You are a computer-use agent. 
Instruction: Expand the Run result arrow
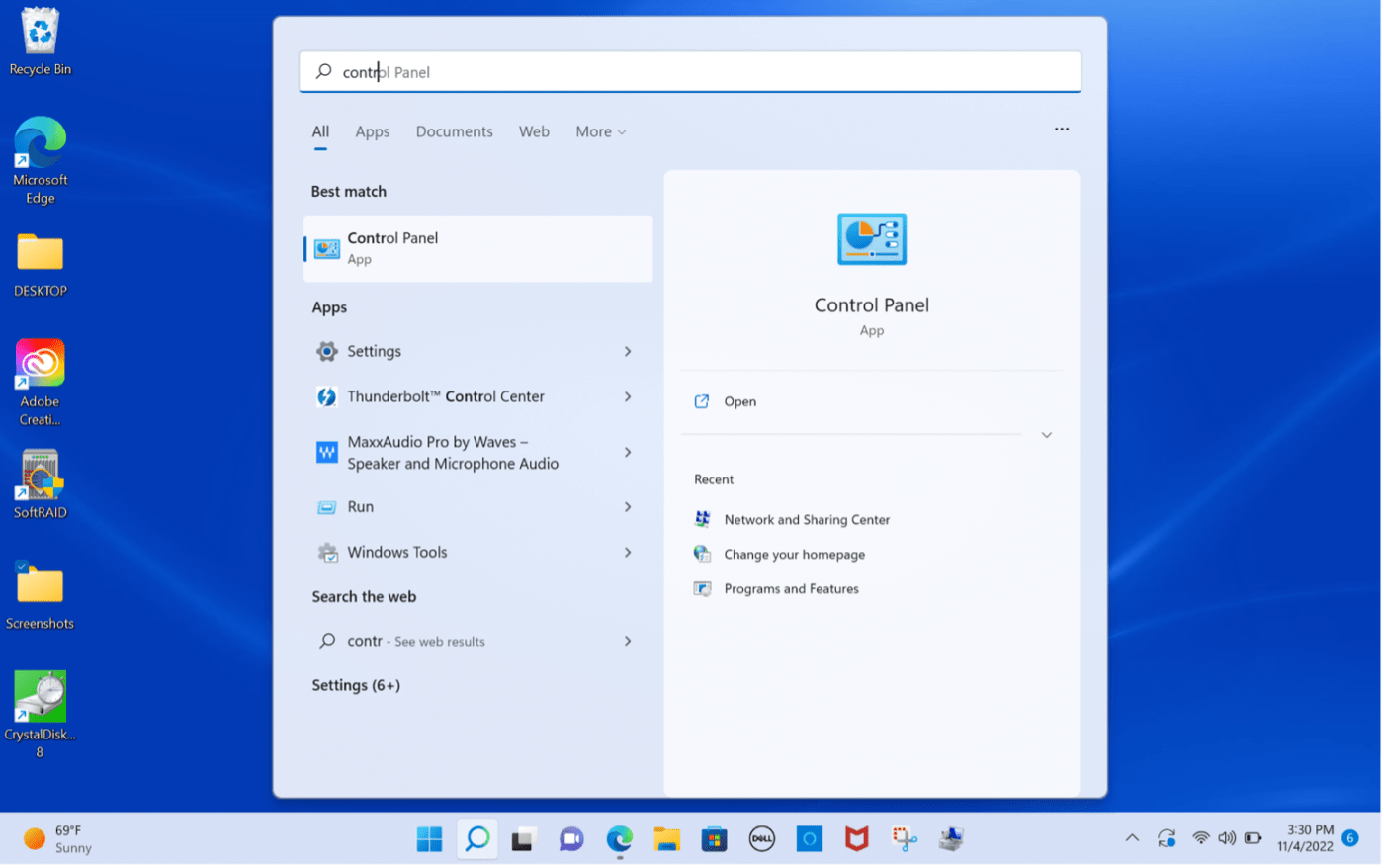629,508
